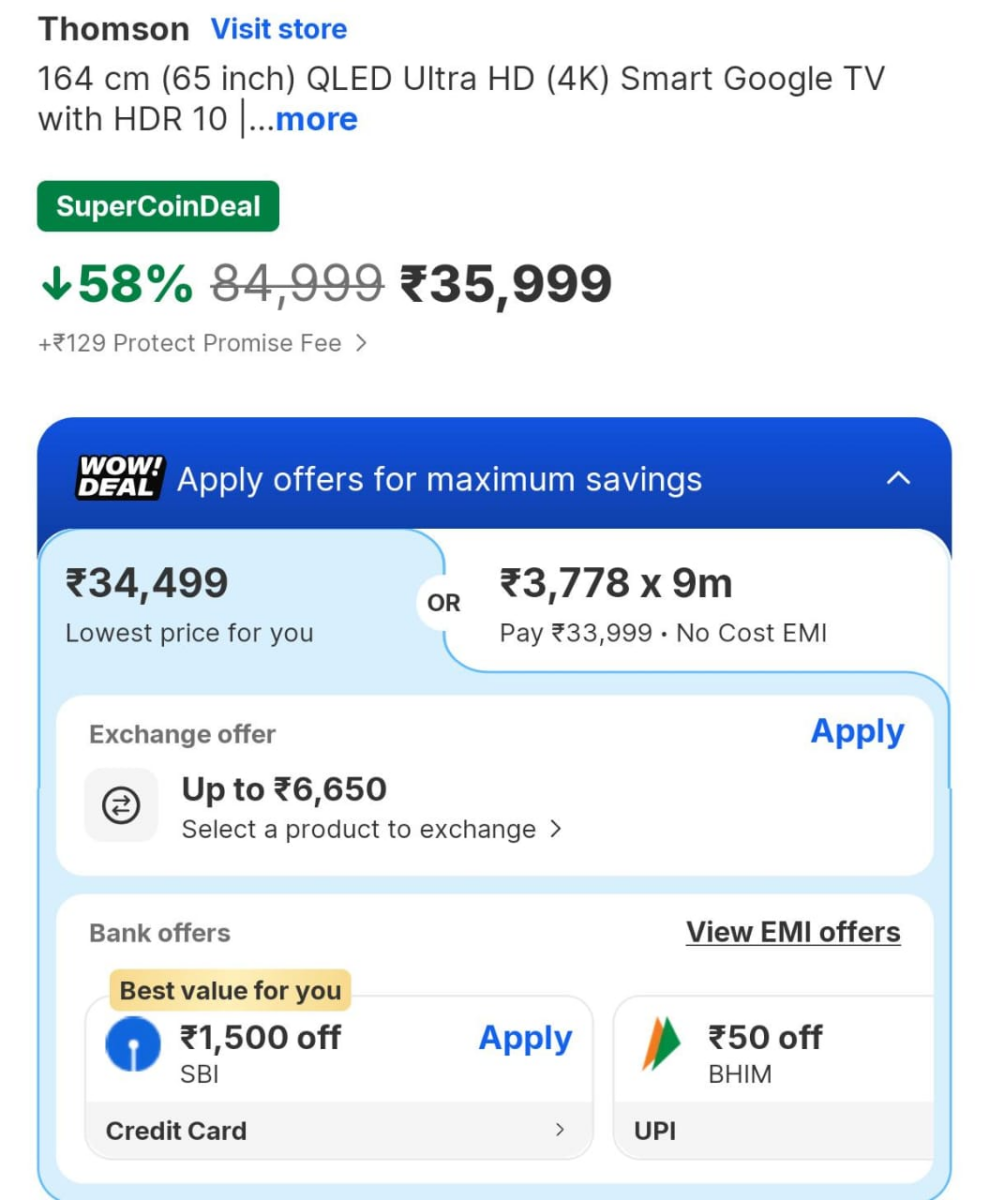Click the exchange arrows icon
Screen dimensions: 989x1200
(x=121, y=805)
